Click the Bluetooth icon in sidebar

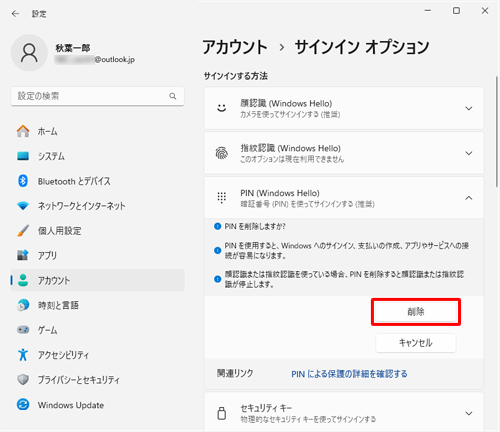point(23,181)
